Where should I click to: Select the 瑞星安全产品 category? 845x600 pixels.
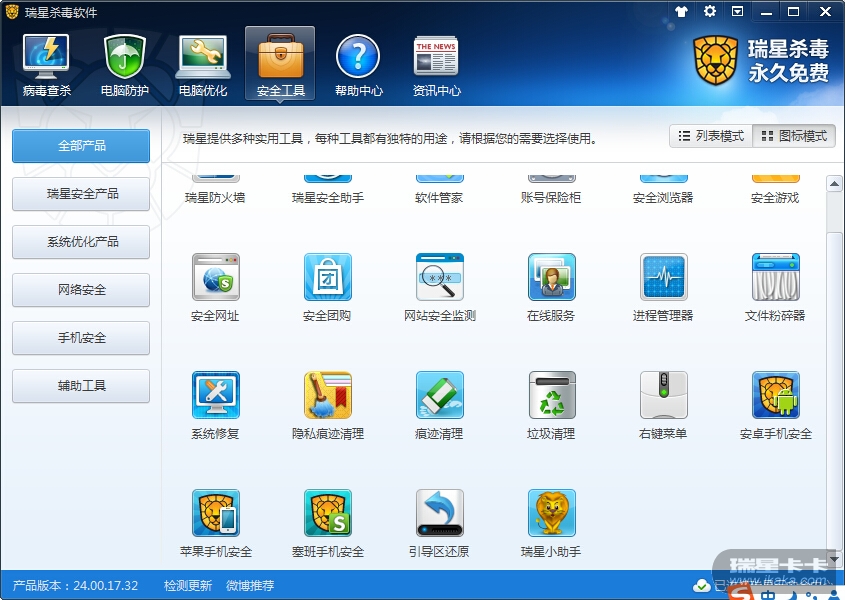(x=81, y=194)
